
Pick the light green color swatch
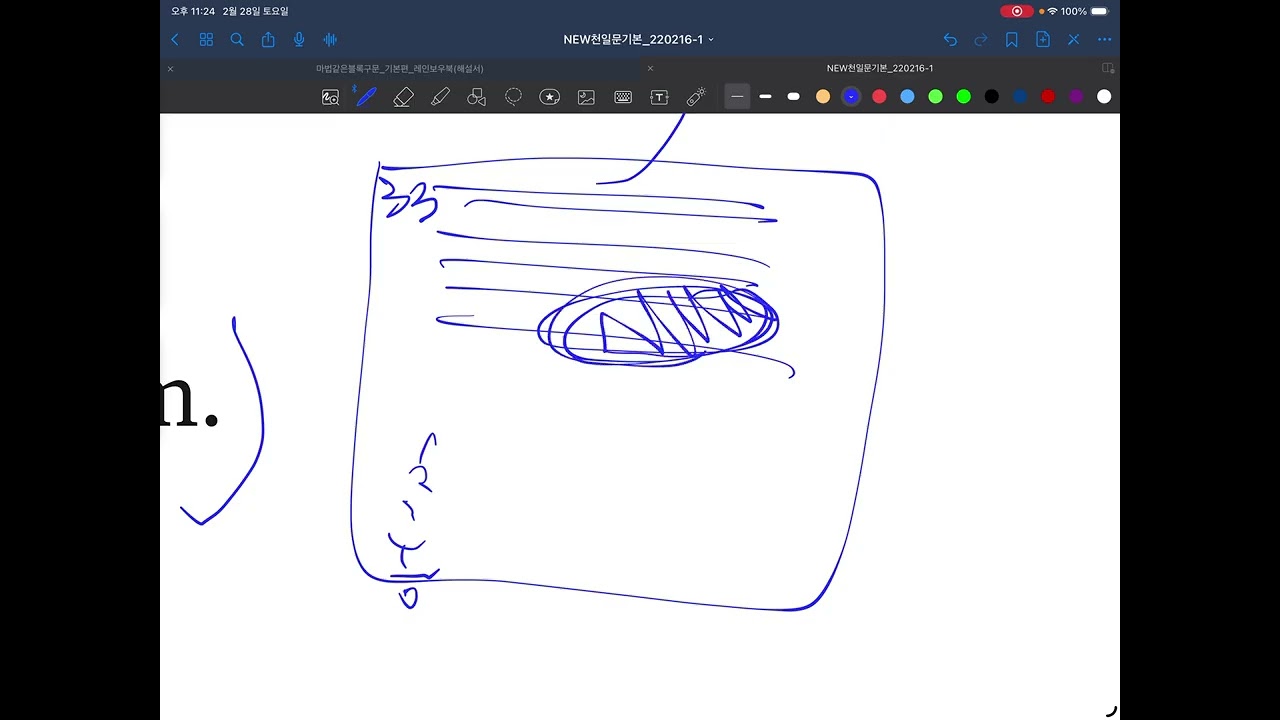(935, 97)
